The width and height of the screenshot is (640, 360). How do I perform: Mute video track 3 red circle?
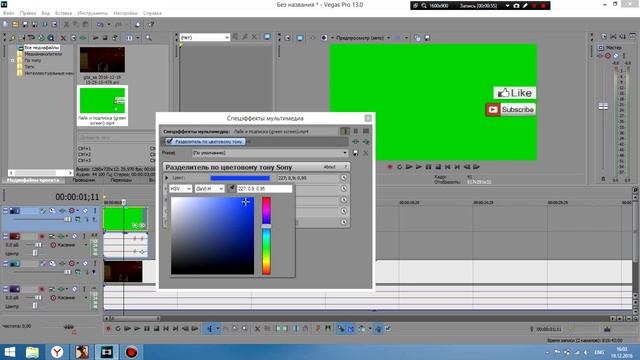point(72,264)
